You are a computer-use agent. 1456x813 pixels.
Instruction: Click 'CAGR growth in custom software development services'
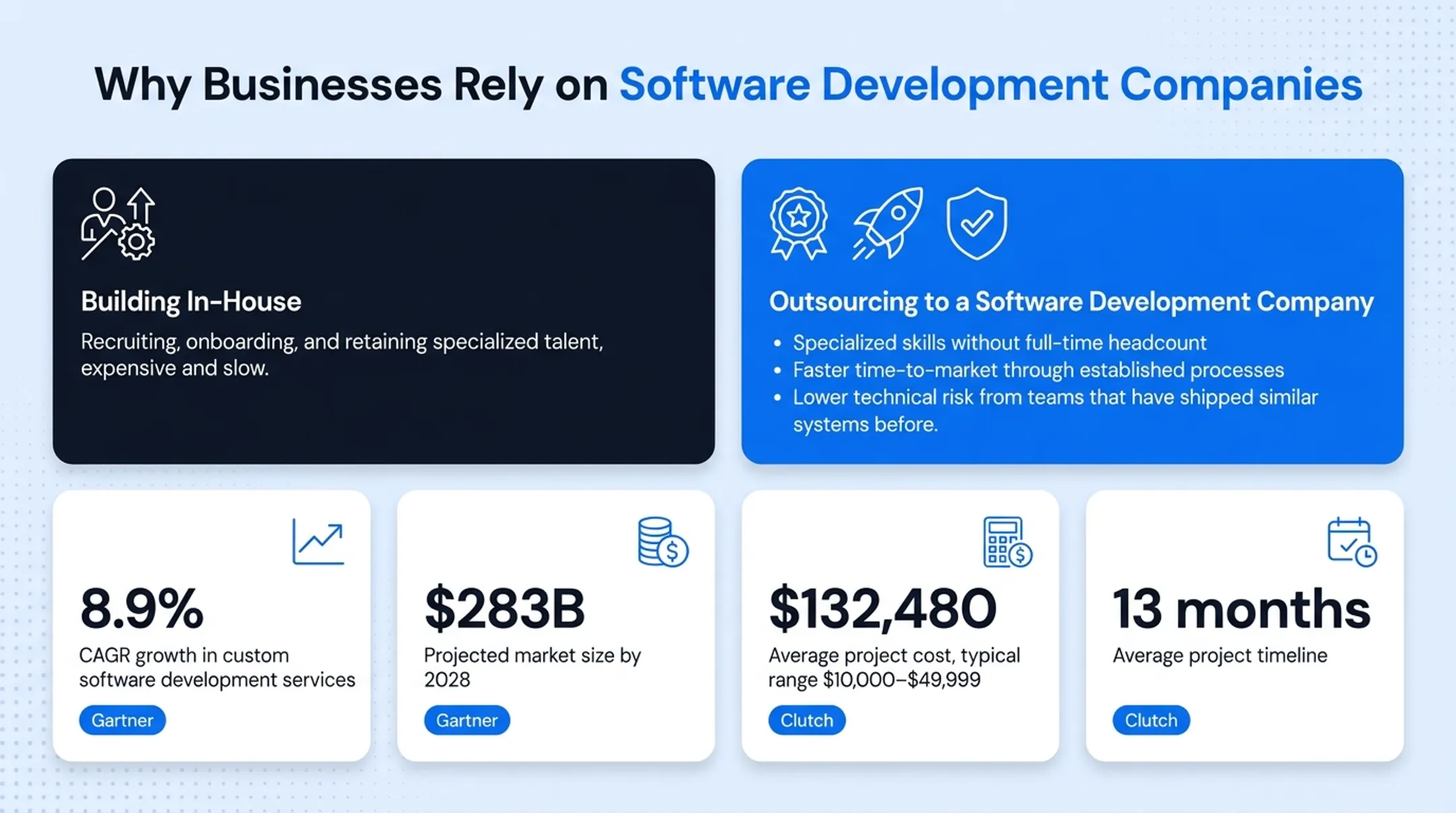pyautogui.click(x=217, y=667)
